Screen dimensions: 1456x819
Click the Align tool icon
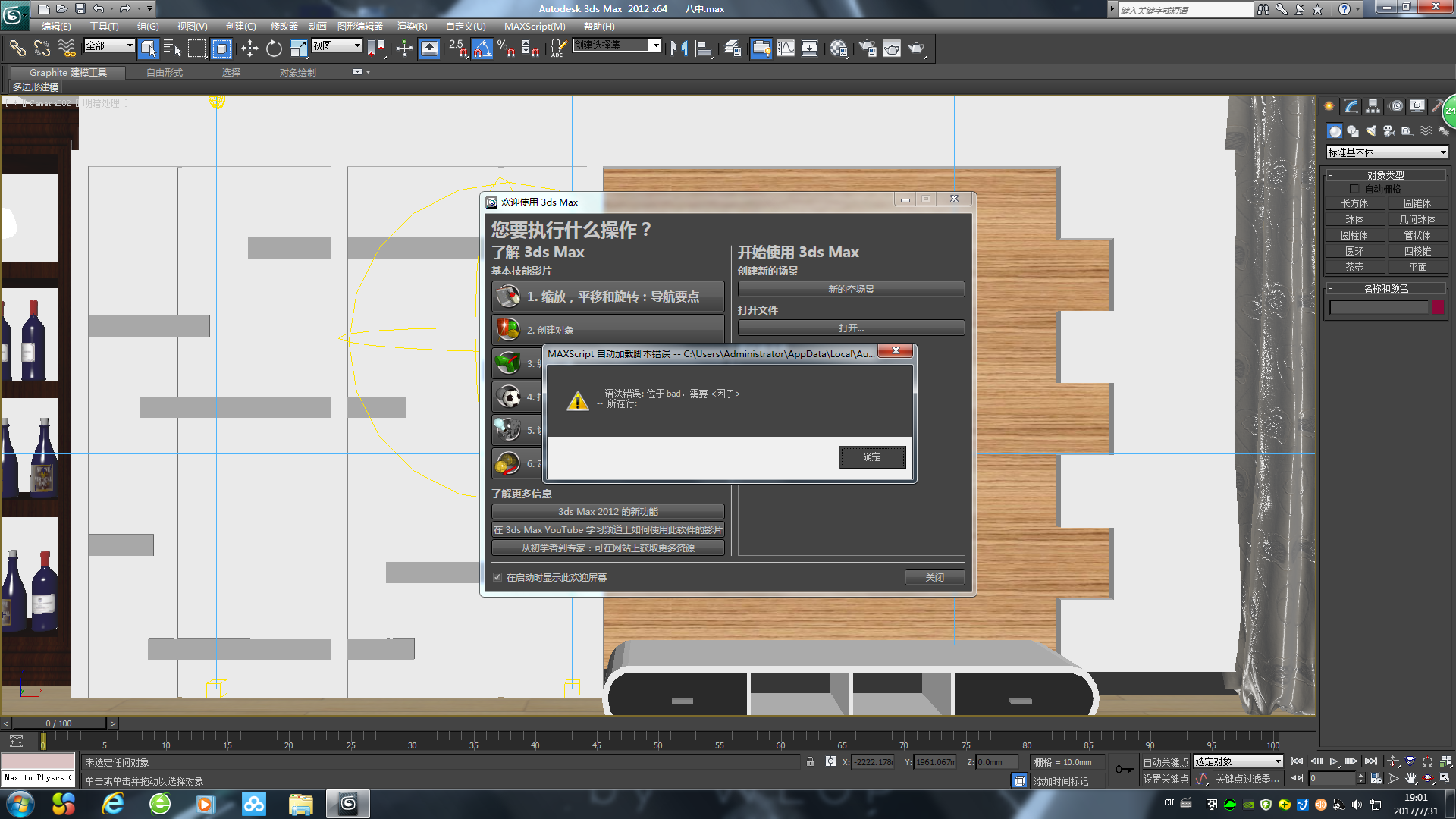pyautogui.click(x=704, y=49)
